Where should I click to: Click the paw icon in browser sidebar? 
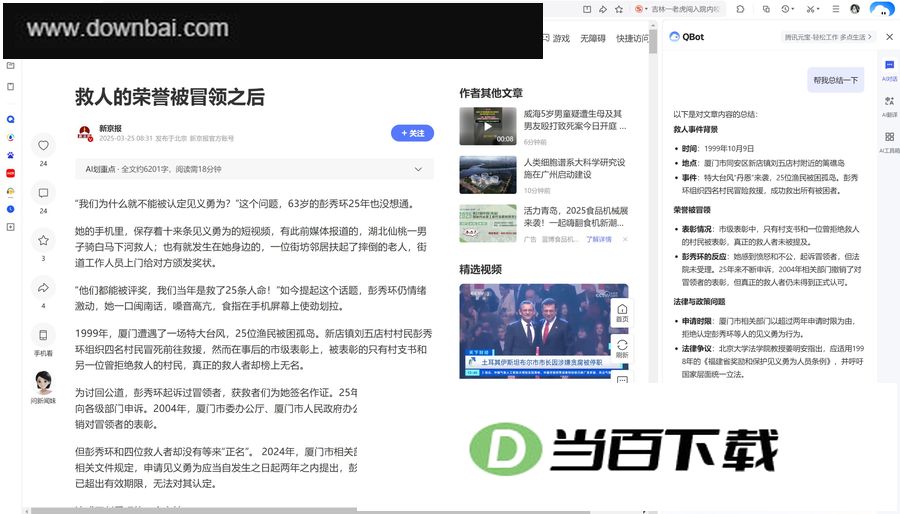pyautogui.click(x=10, y=155)
